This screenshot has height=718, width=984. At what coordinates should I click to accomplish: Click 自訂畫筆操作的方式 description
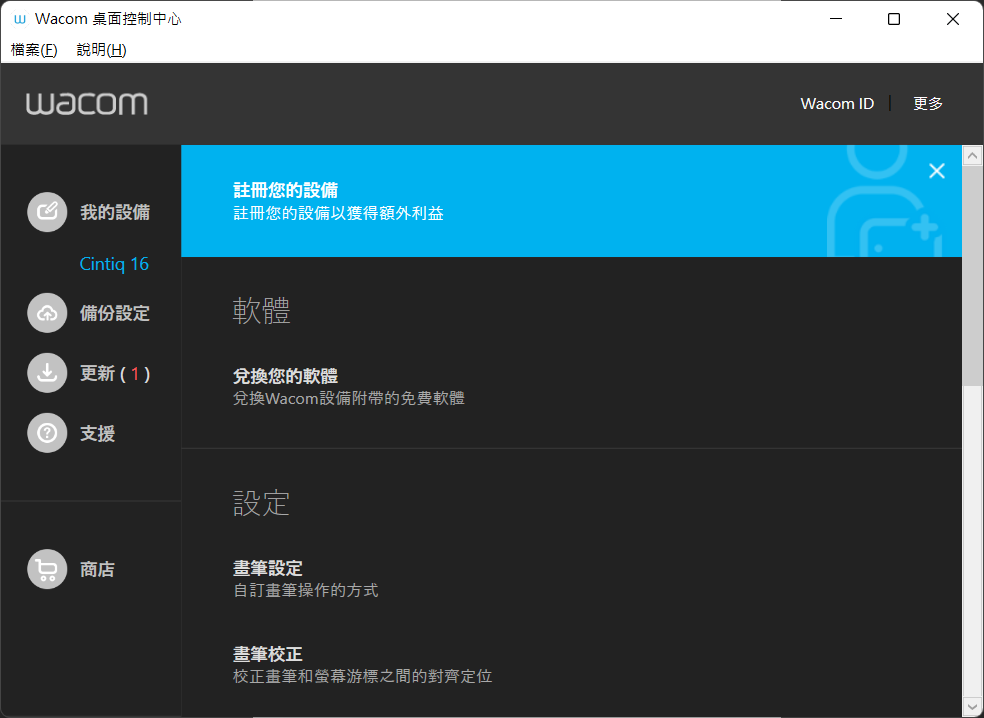[306, 590]
